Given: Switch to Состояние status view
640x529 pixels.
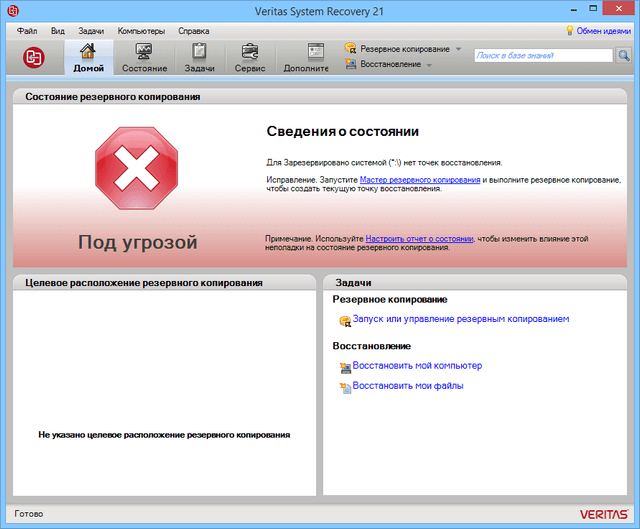Looking at the screenshot, I should [x=144, y=58].
